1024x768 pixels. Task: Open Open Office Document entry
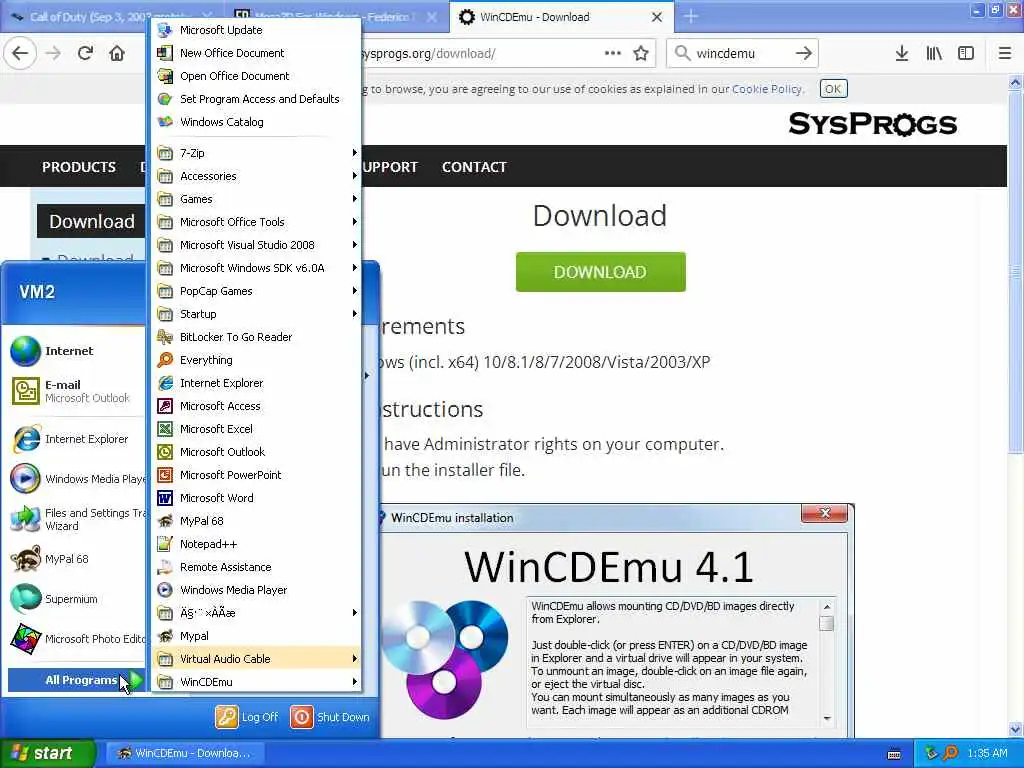pyautogui.click(x=256, y=76)
